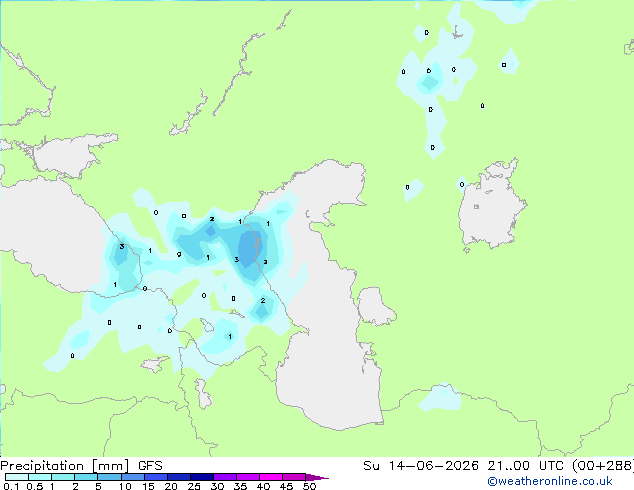Click the '20' legend scale label
This screenshot has width=634, height=490.
(x=171, y=486)
